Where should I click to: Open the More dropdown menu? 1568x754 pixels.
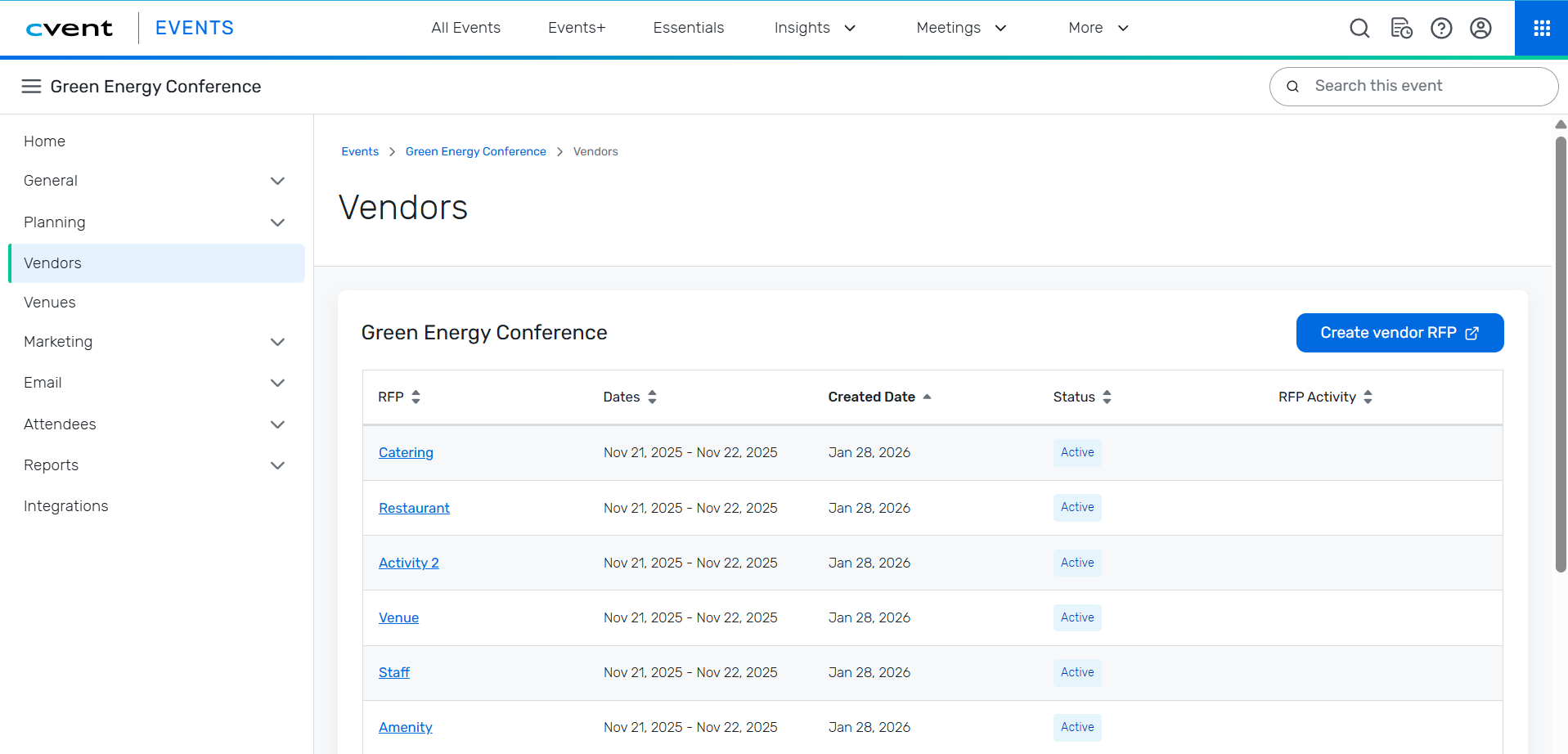pos(1098,28)
